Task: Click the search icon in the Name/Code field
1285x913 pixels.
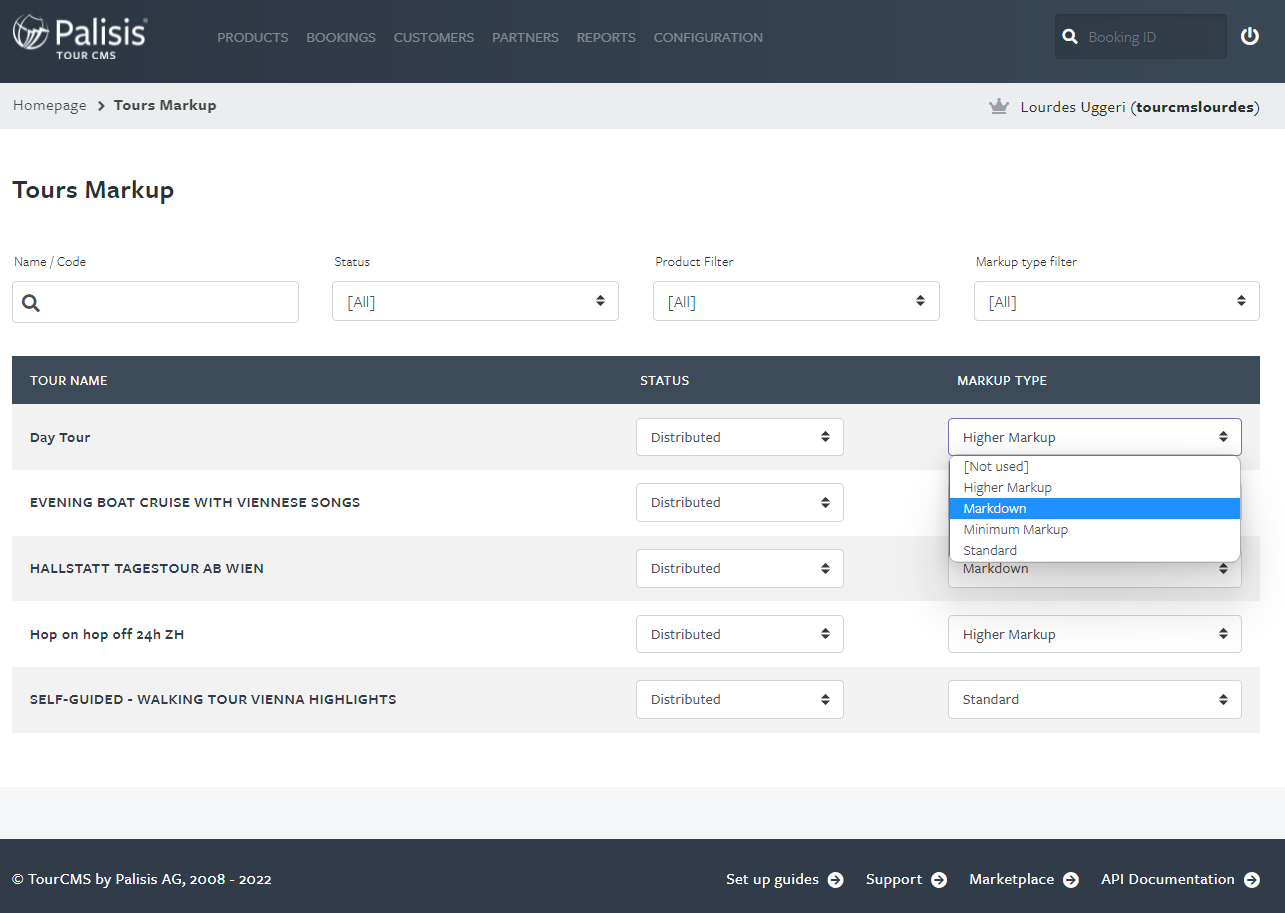Action: 30,302
